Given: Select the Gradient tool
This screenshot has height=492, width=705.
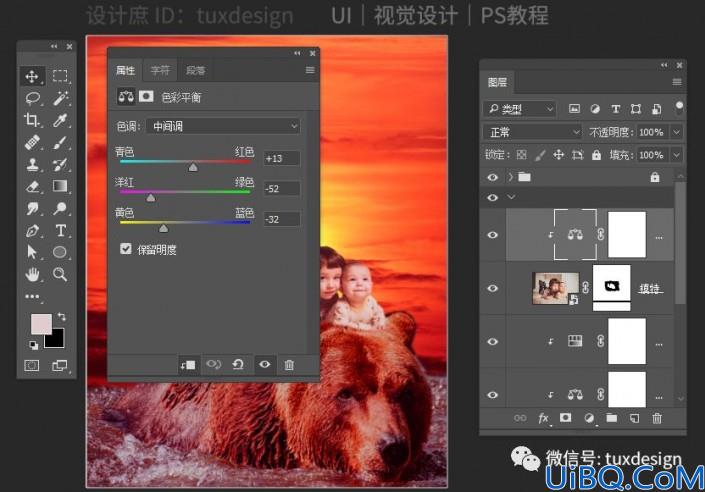Looking at the screenshot, I should coord(60,186).
